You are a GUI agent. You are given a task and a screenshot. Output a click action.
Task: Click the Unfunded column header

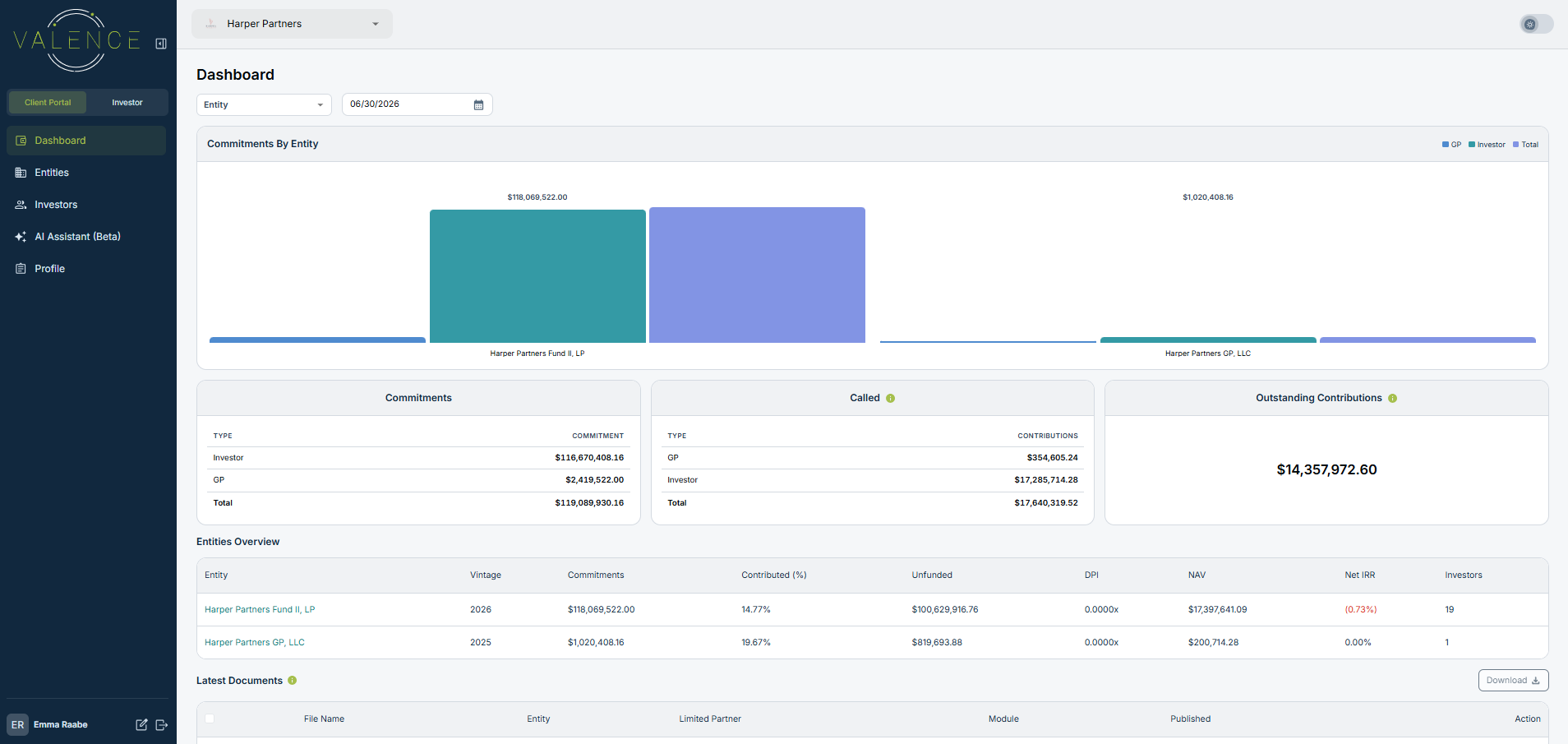(x=932, y=575)
